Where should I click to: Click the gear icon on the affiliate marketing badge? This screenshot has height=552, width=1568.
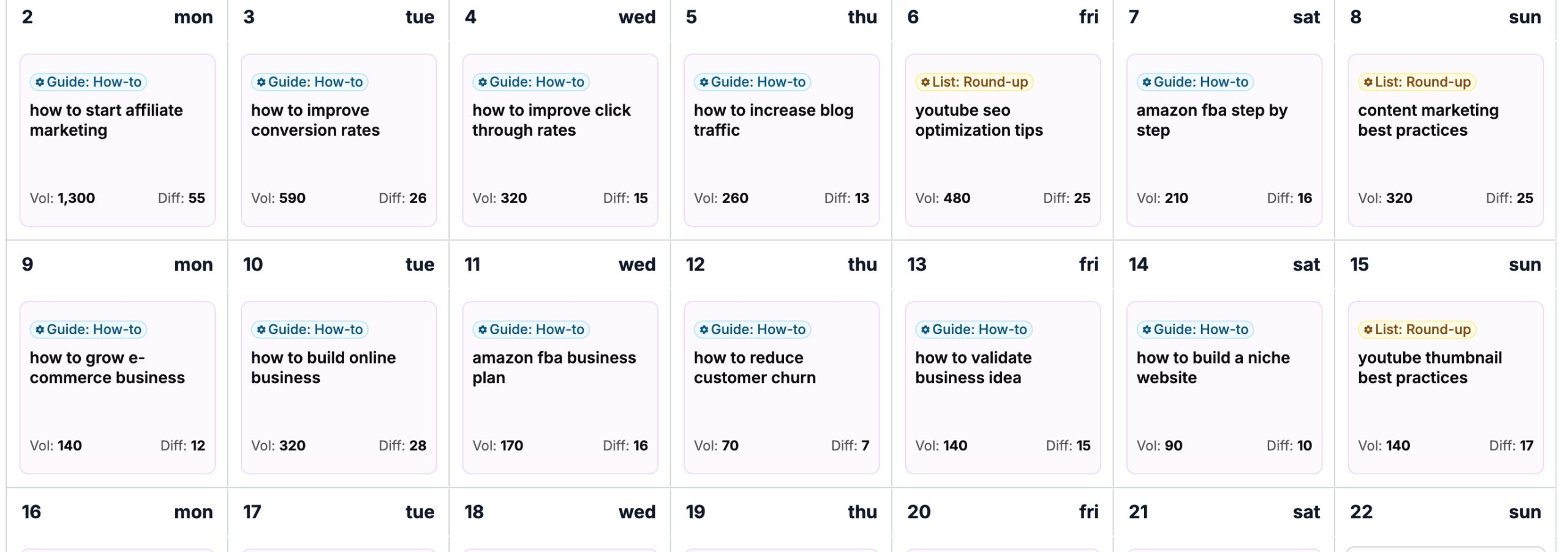40,81
